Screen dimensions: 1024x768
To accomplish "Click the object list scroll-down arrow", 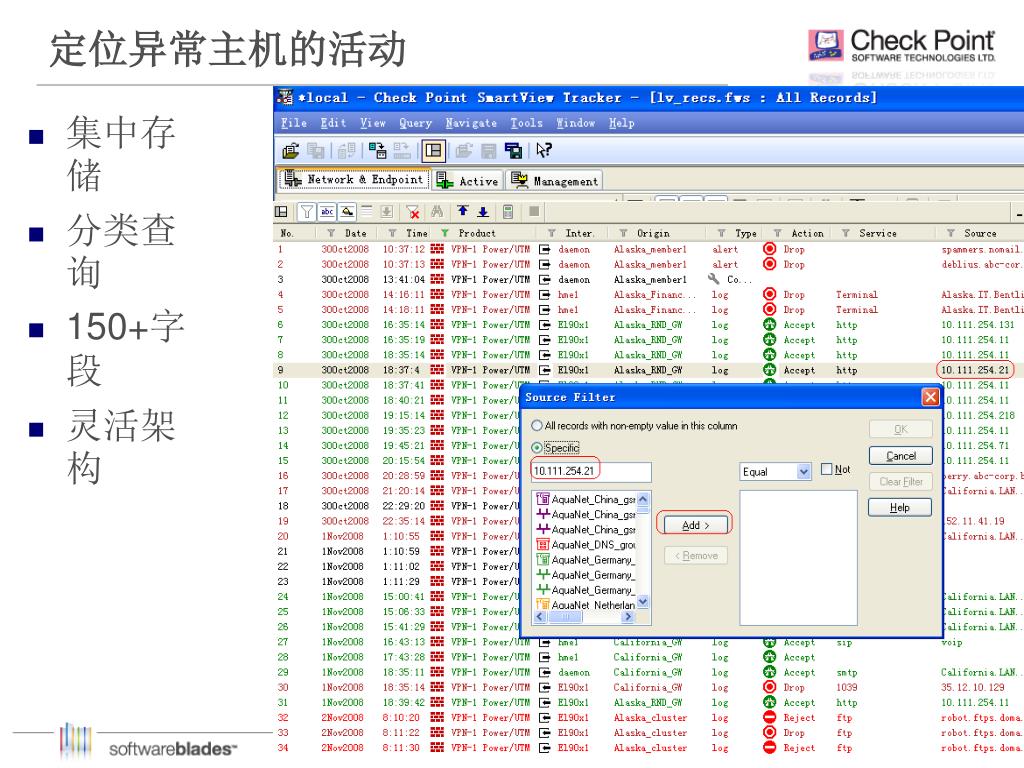I will [x=643, y=602].
